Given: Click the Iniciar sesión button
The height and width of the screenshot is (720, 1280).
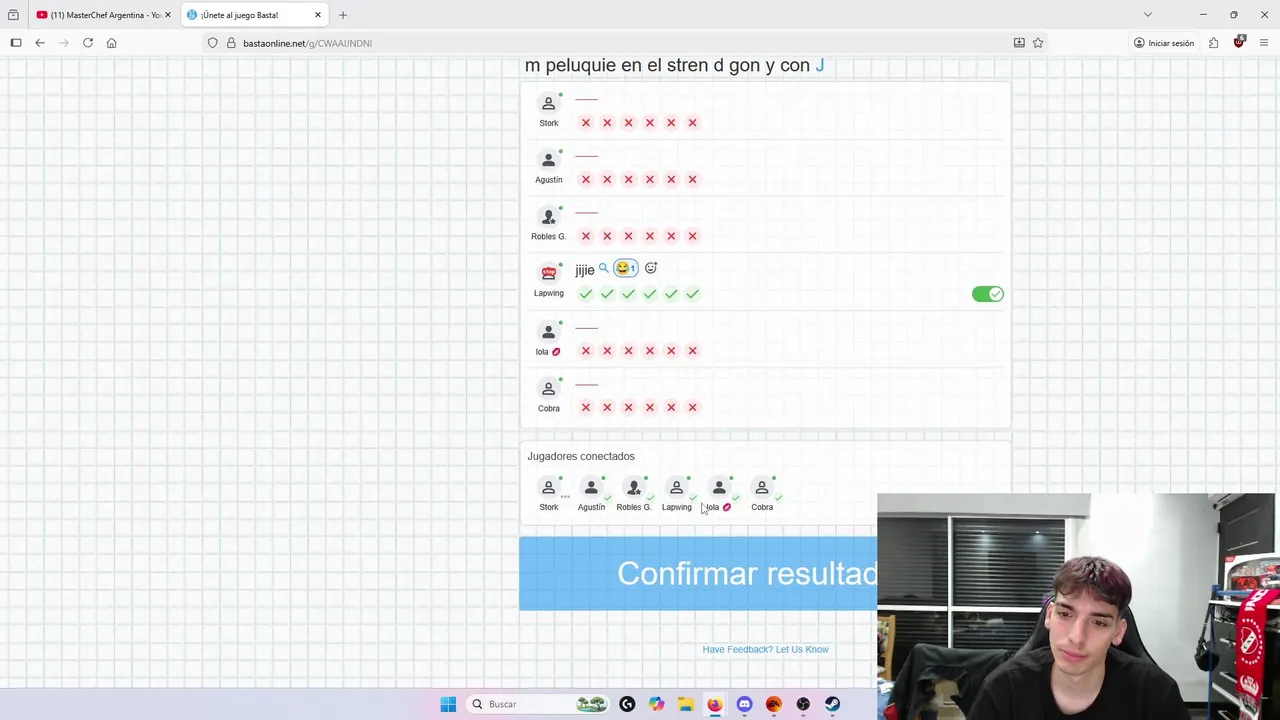Looking at the screenshot, I should pyautogui.click(x=1164, y=43).
